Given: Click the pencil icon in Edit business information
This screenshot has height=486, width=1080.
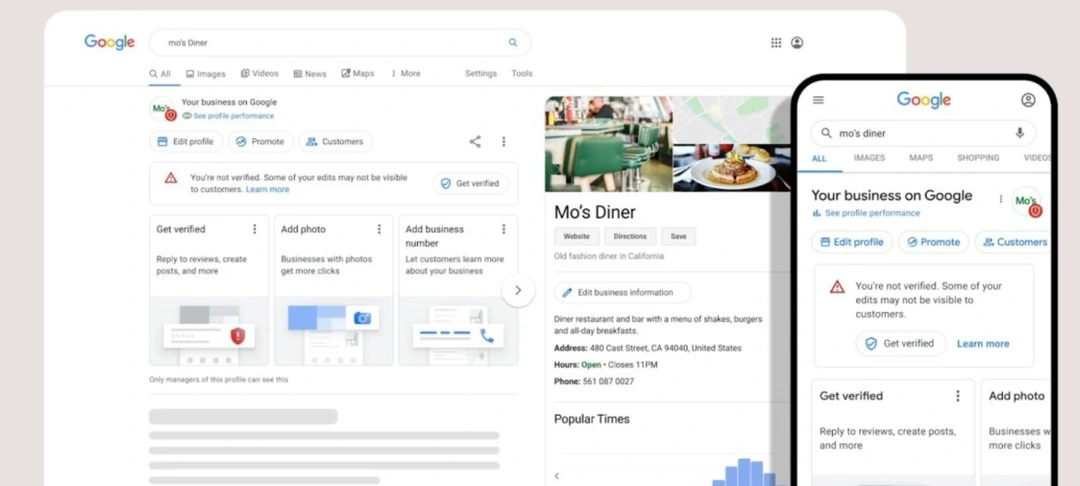Looking at the screenshot, I should click(568, 293).
